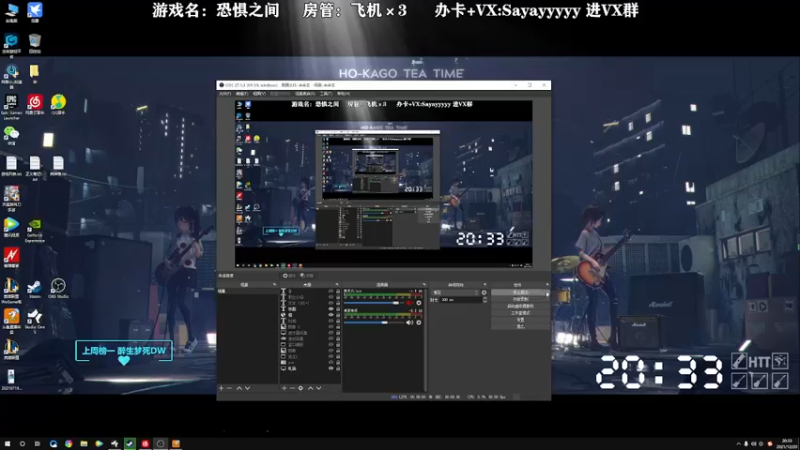Screen dimensions: 800x450
Task: Hide the fourth text source via eye
Action: pyautogui.click(x=331, y=309)
